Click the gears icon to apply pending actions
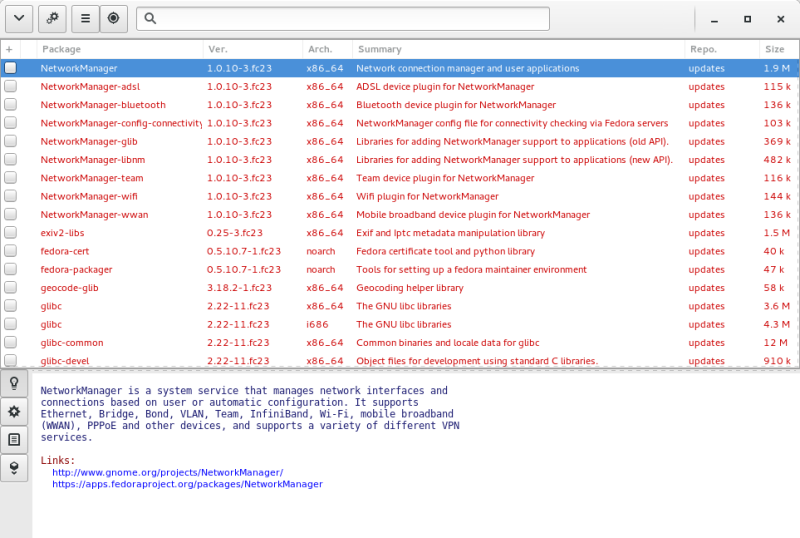Viewport: 800px width, 538px height. coord(52,19)
